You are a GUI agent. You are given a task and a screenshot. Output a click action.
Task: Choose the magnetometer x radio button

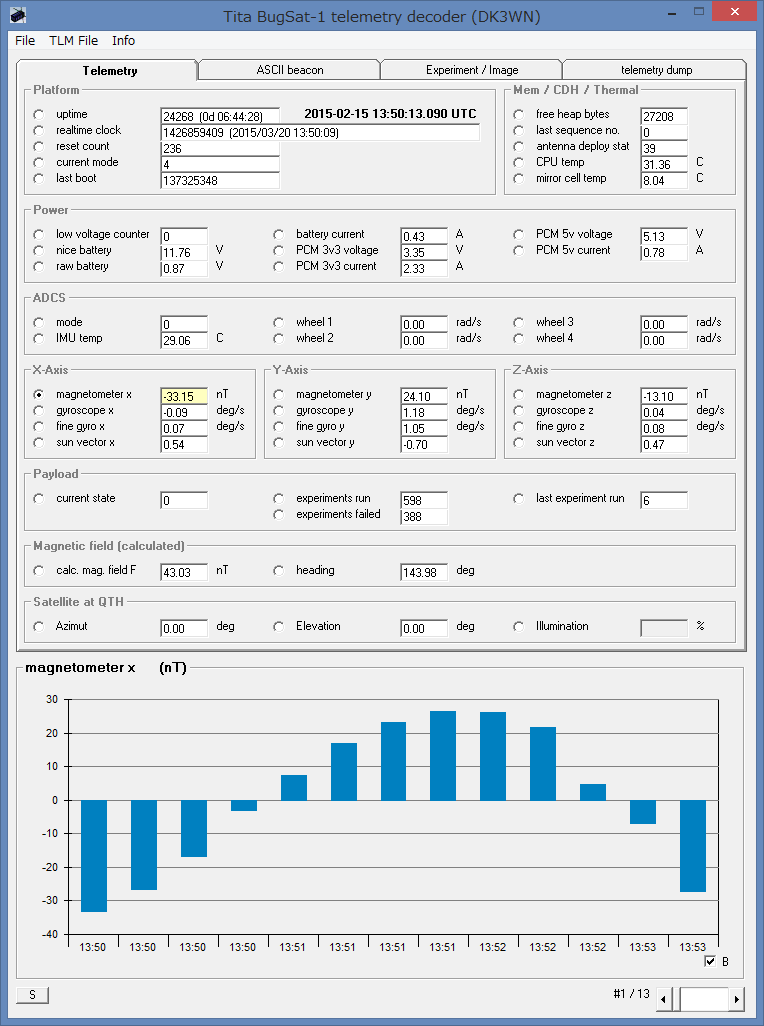click(39, 395)
